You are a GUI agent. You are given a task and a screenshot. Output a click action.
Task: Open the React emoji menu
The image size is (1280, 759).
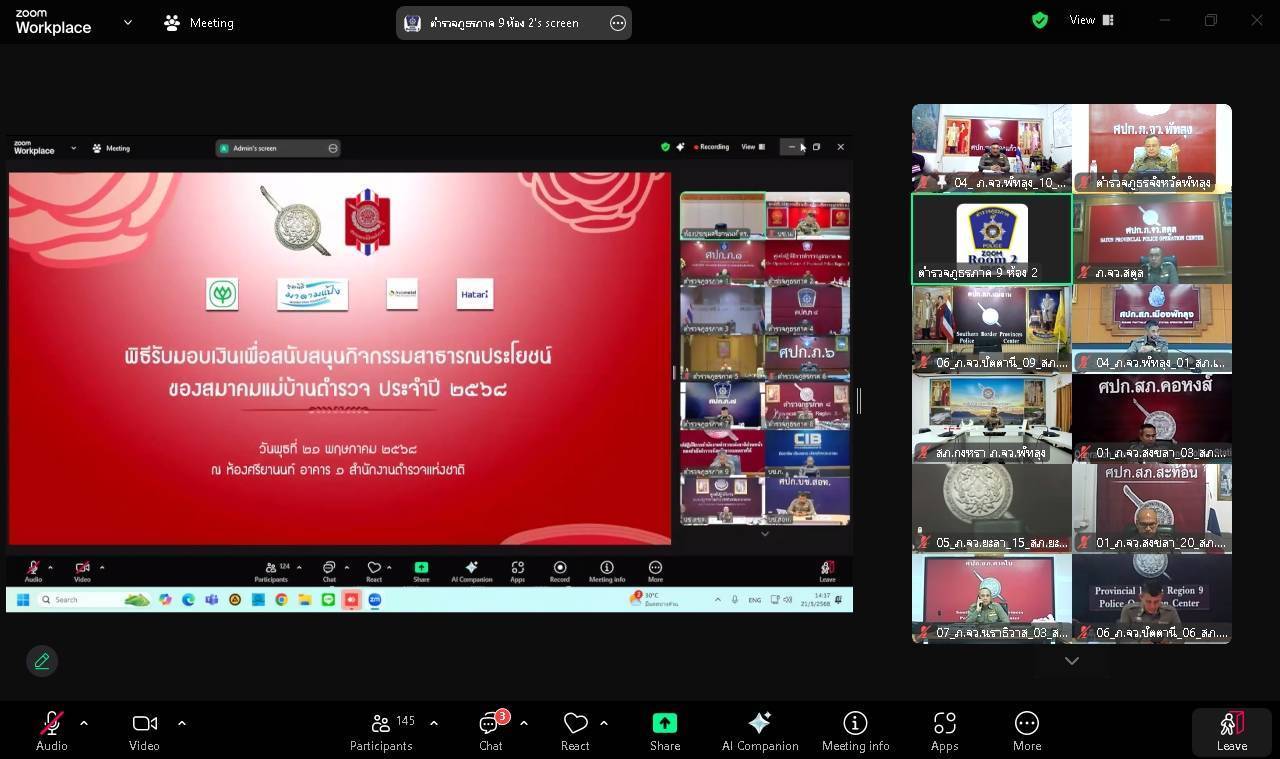(x=575, y=730)
